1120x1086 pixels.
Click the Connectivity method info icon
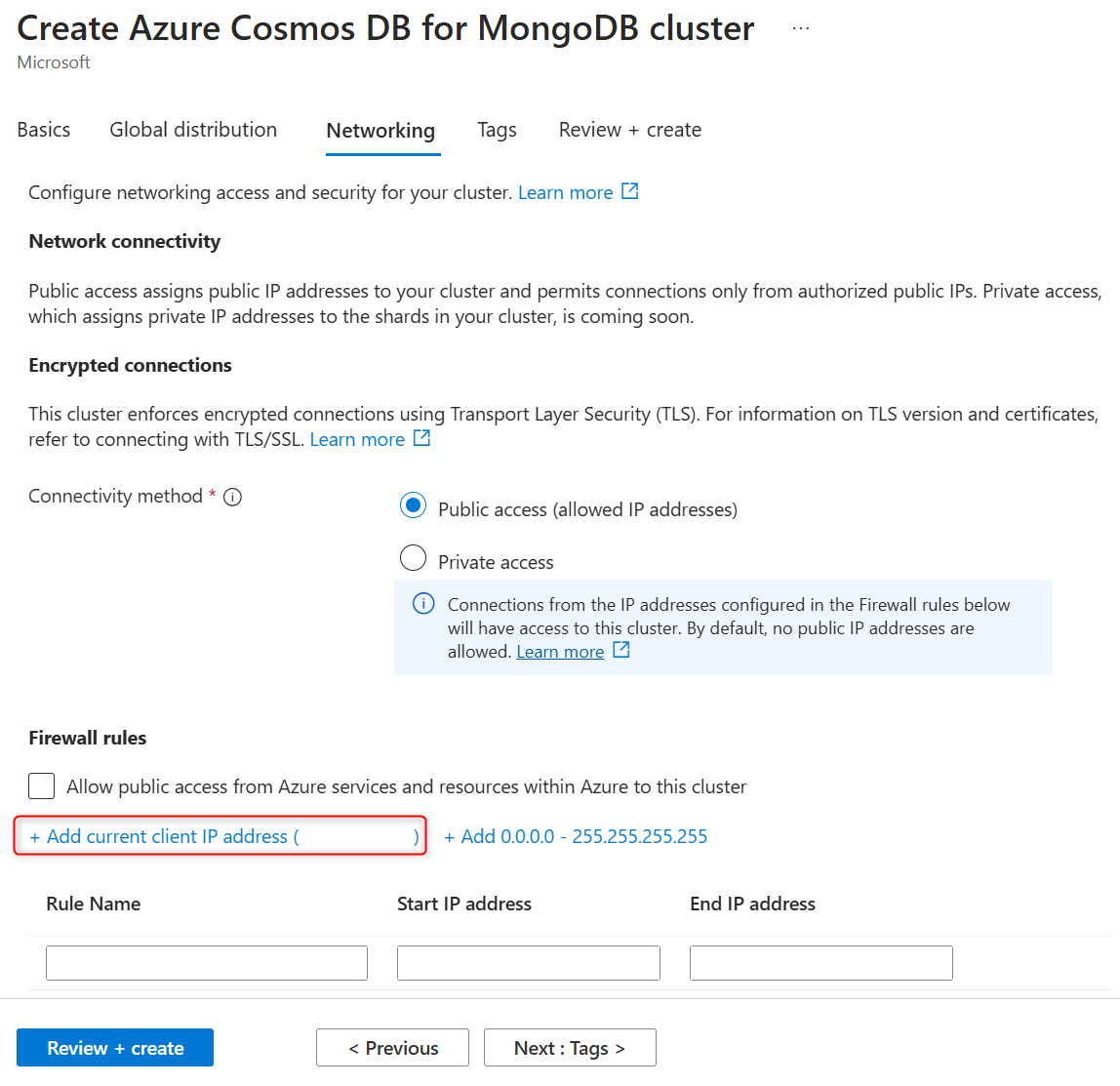pyautogui.click(x=232, y=497)
